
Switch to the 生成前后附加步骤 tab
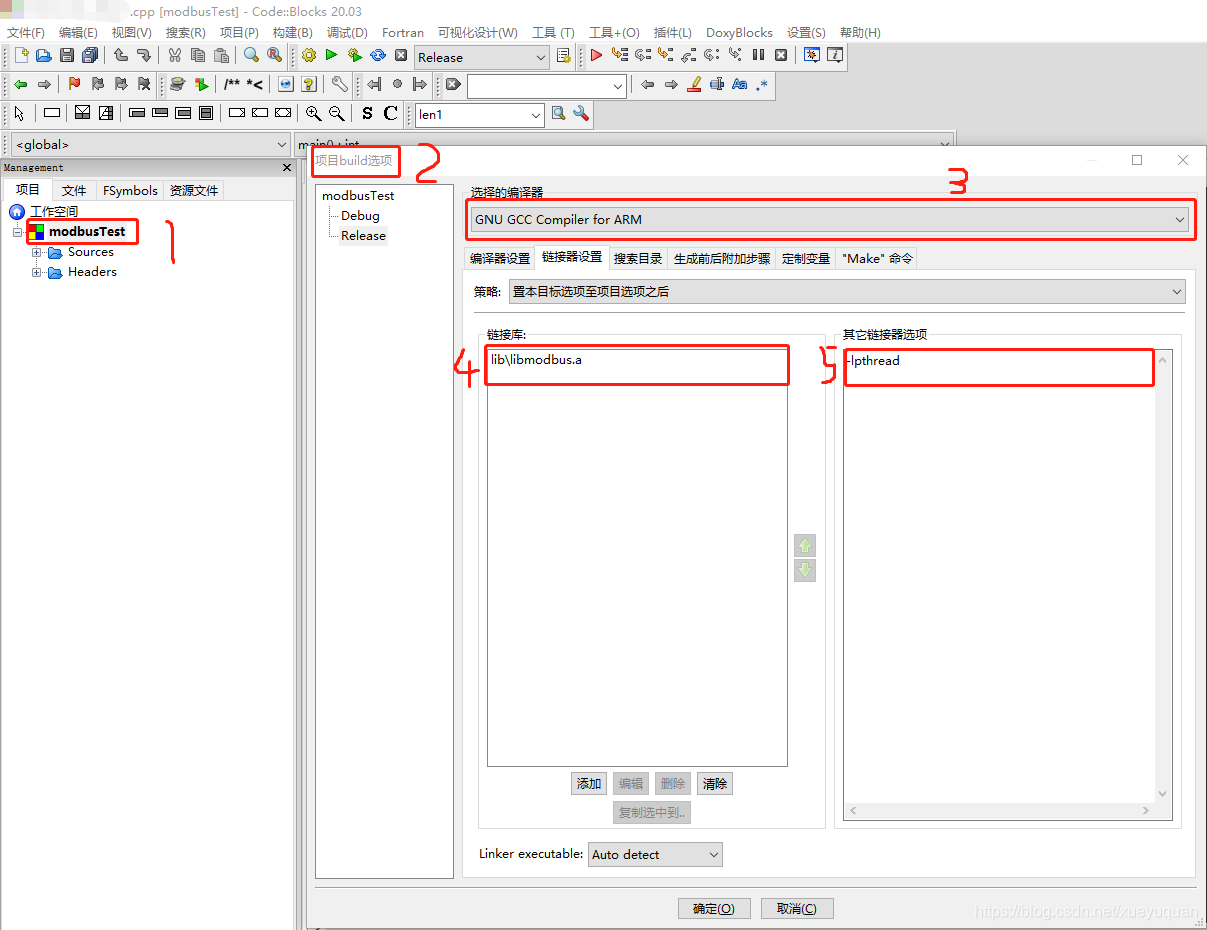click(722, 258)
